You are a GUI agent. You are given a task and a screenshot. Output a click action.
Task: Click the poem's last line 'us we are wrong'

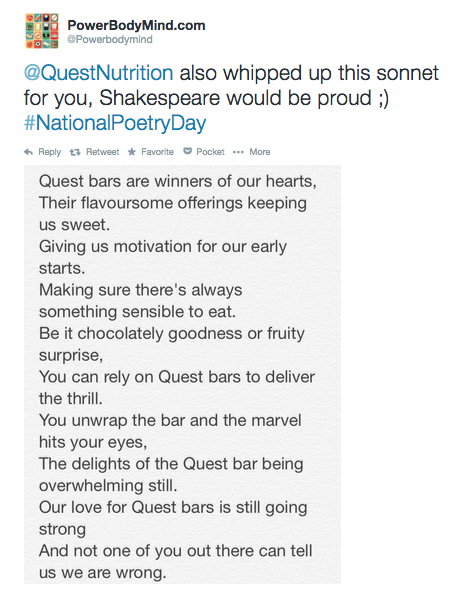tap(103, 573)
